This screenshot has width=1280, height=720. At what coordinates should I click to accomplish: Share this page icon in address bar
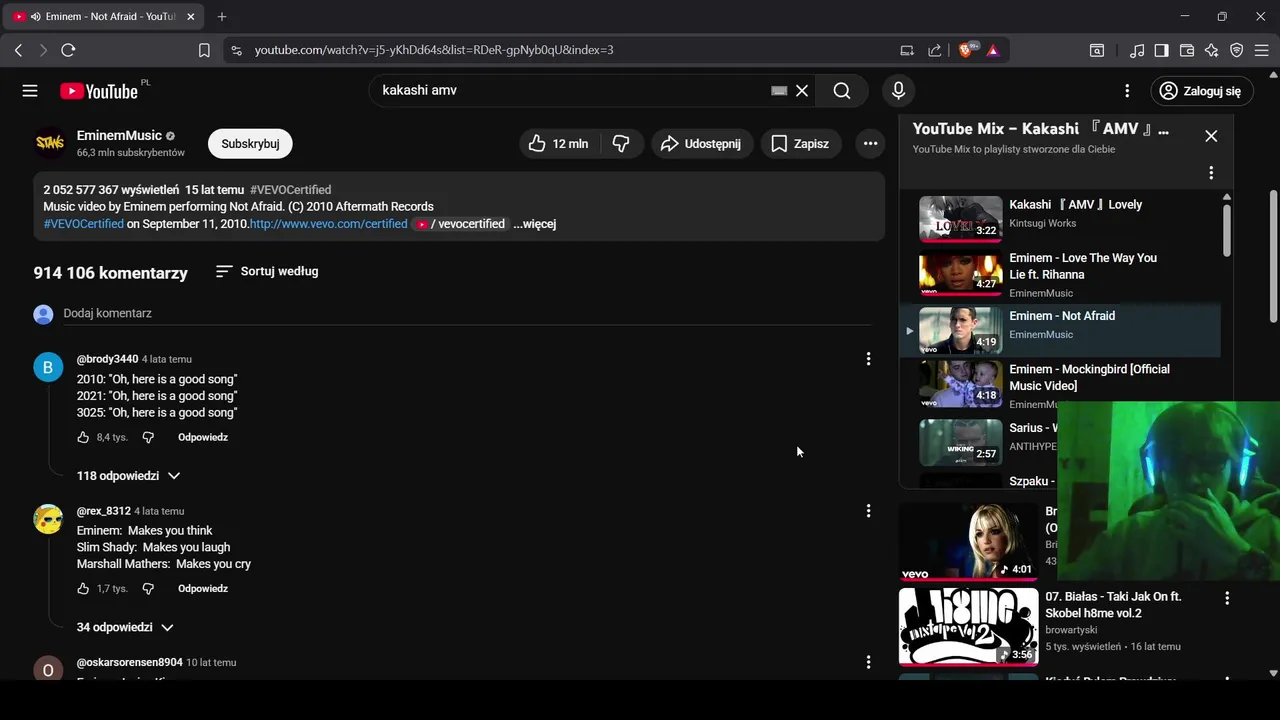pos(934,50)
